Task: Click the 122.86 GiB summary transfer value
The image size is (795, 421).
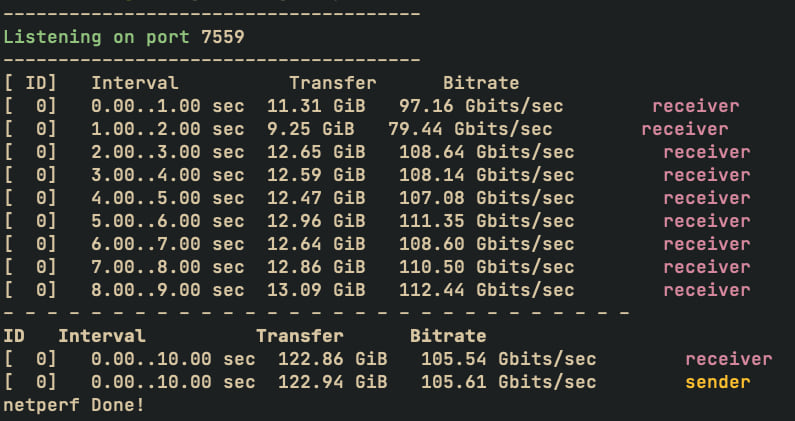Action: coord(333,359)
